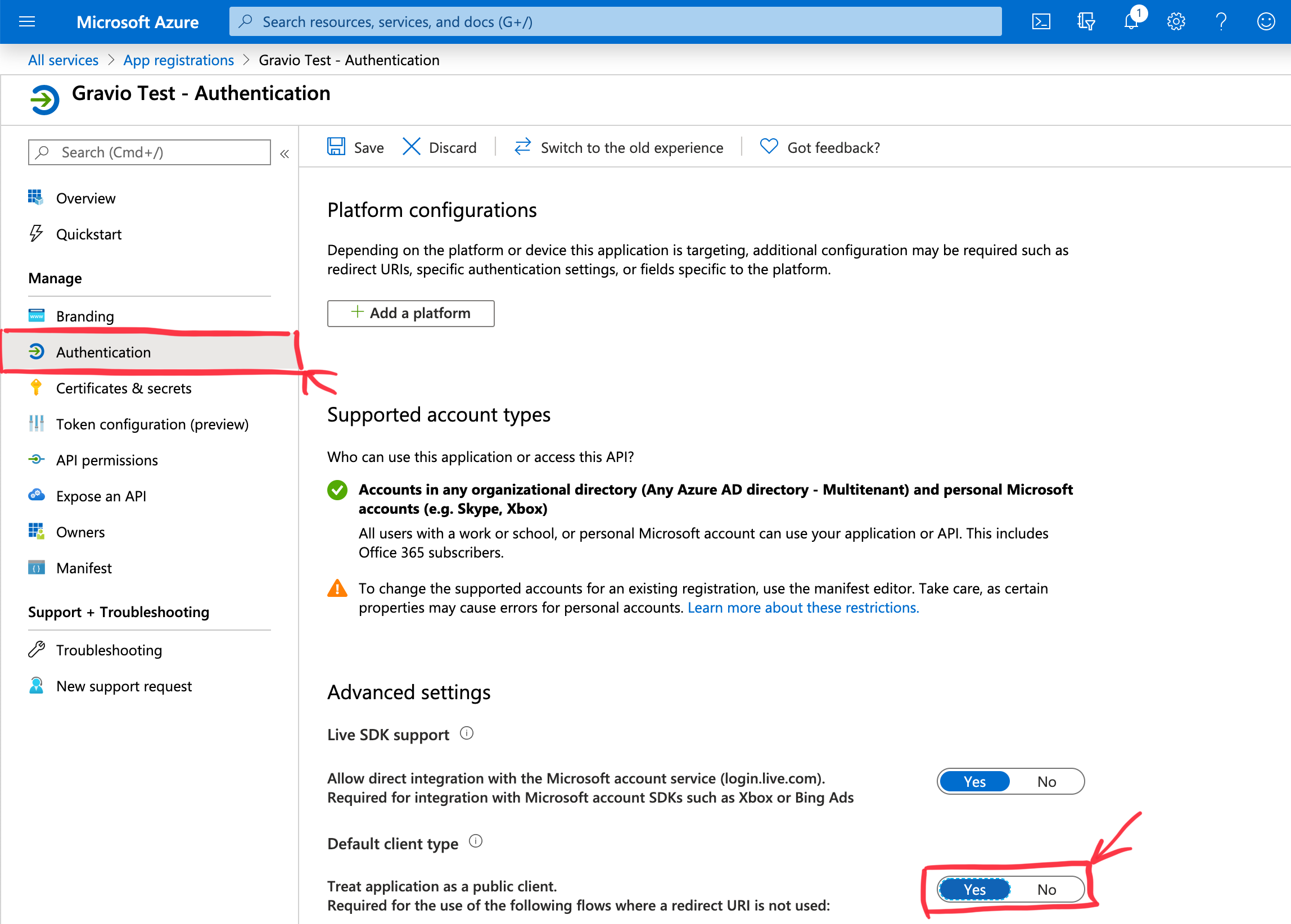This screenshot has height=924, width=1291.
Task: Click the Troubleshooting wrench icon
Action: pos(37,649)
